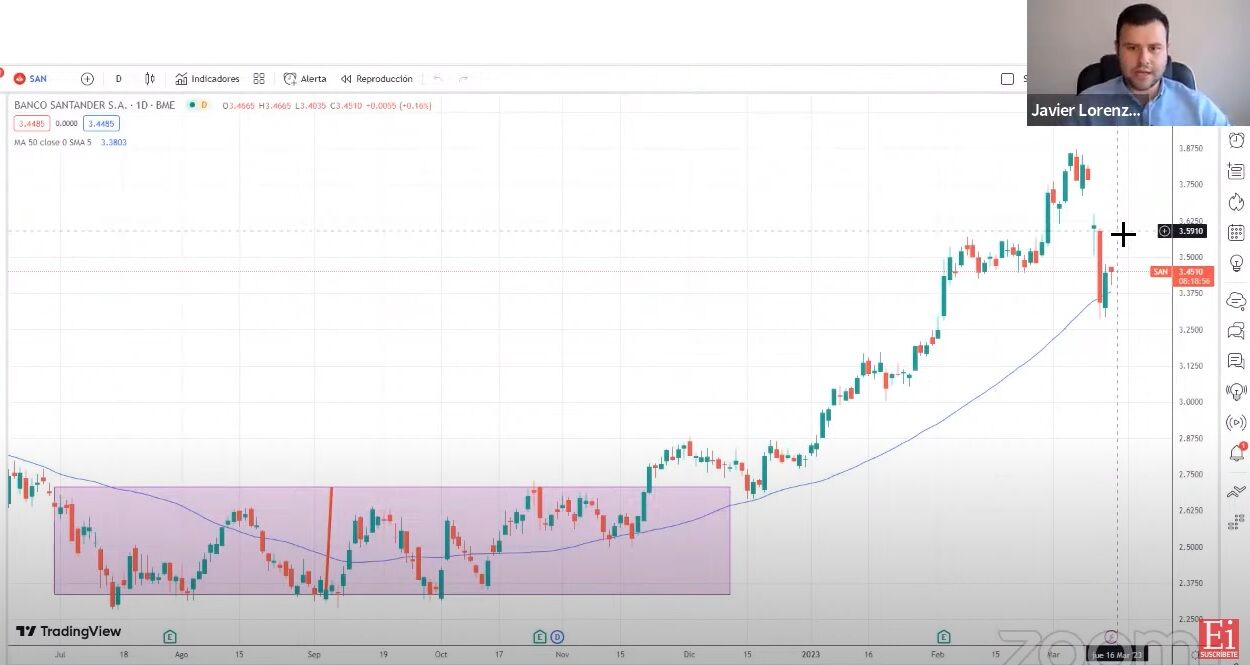Click the earnings E marker near Ago
The height and width of the screenshot is (665, 1250).
point(170,636)
